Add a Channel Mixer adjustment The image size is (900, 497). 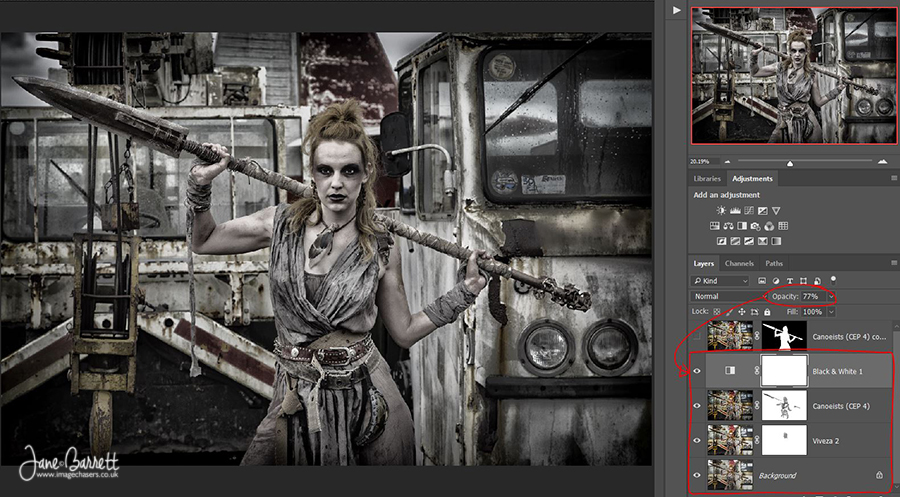pos(769,226)
